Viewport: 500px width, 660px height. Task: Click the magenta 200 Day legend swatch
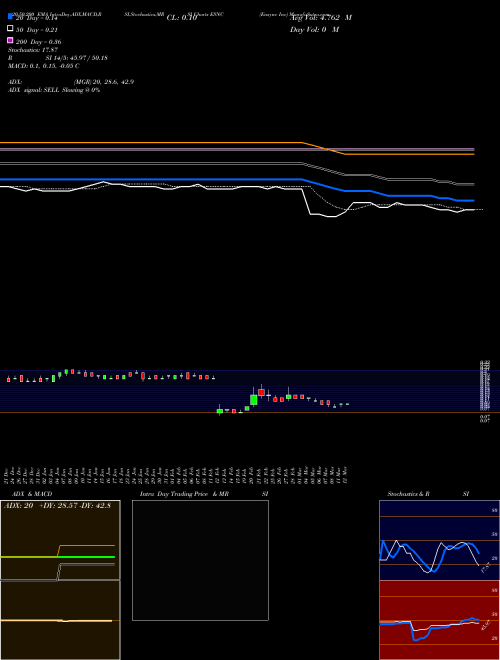(x=10, y=40)
